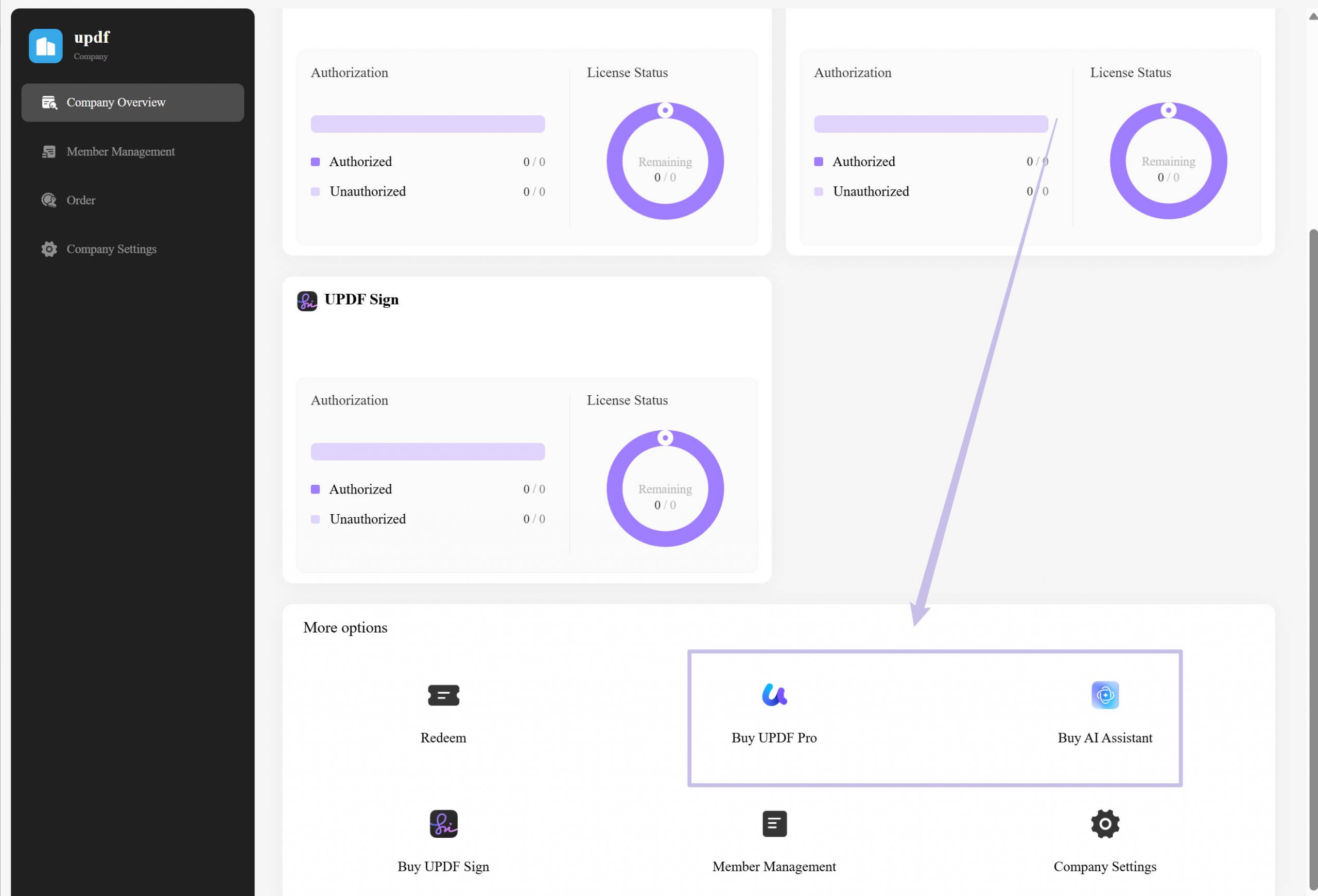Click the Buy UPDF Sign icon
Screen dimensions: 1318x896
coord(443,823)
